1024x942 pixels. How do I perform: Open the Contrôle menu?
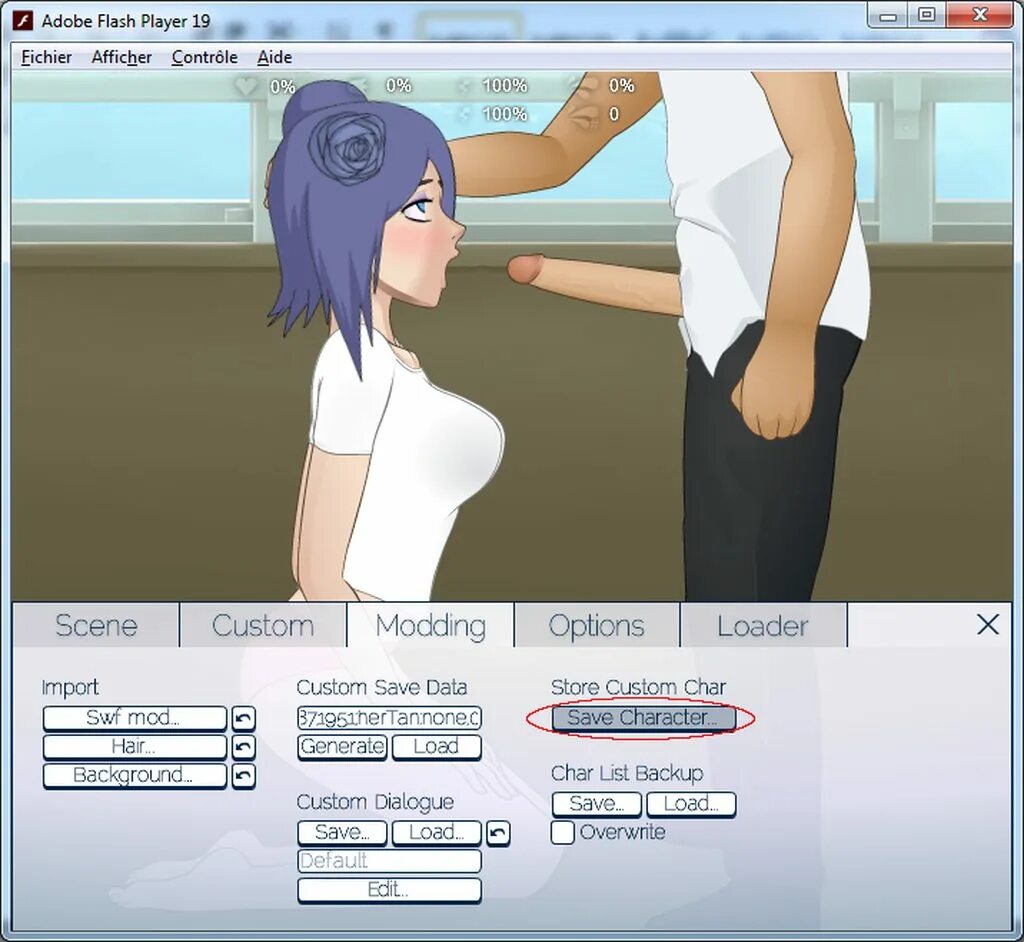204,57
